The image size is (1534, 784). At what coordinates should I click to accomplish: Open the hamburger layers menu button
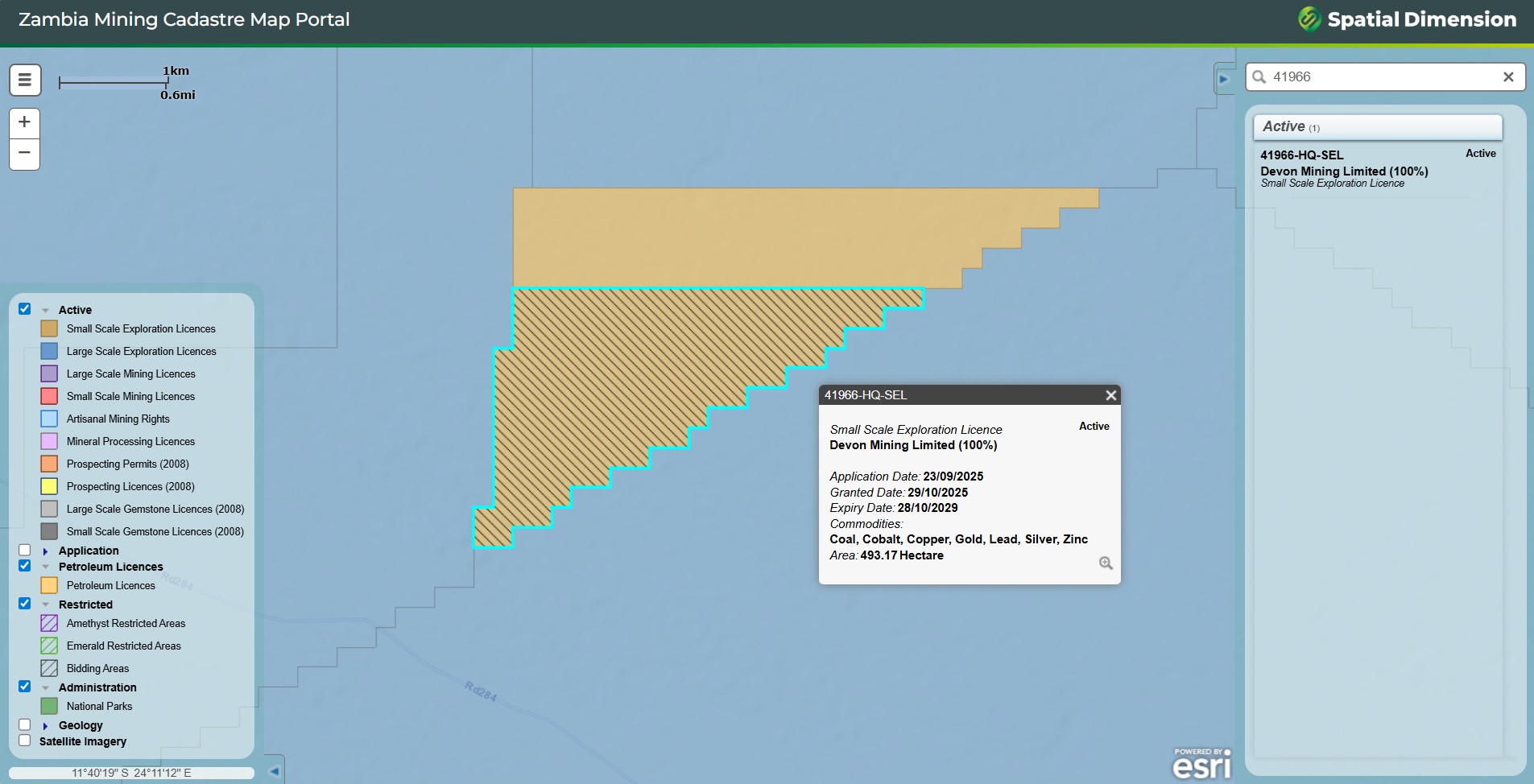[x=25, y=80]
